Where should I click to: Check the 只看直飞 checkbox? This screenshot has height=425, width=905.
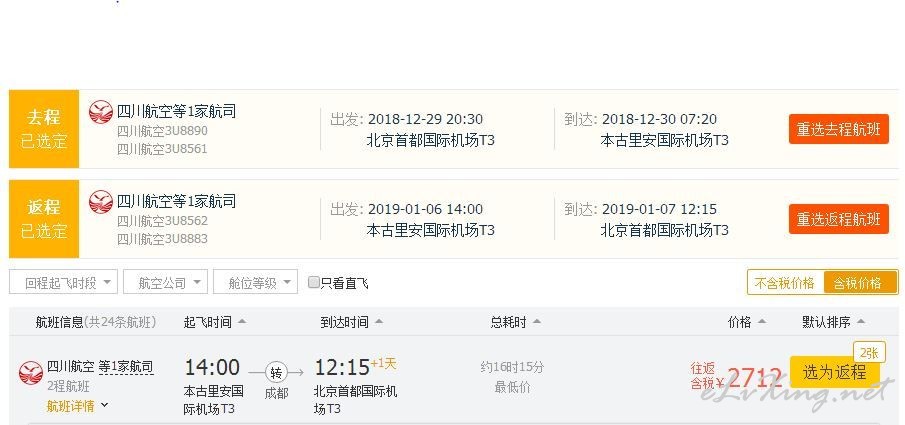313,282
